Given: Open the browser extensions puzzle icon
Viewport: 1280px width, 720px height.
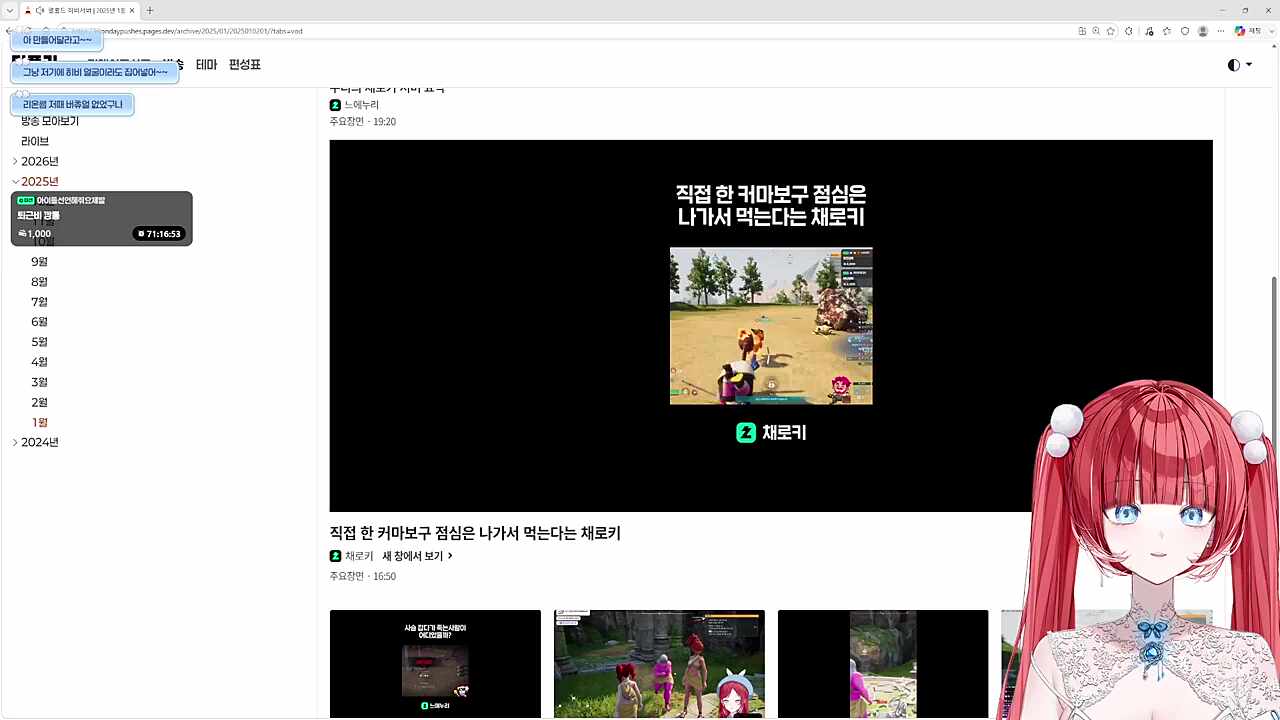Looking at the screenshot, I should tap(1129, 31).
